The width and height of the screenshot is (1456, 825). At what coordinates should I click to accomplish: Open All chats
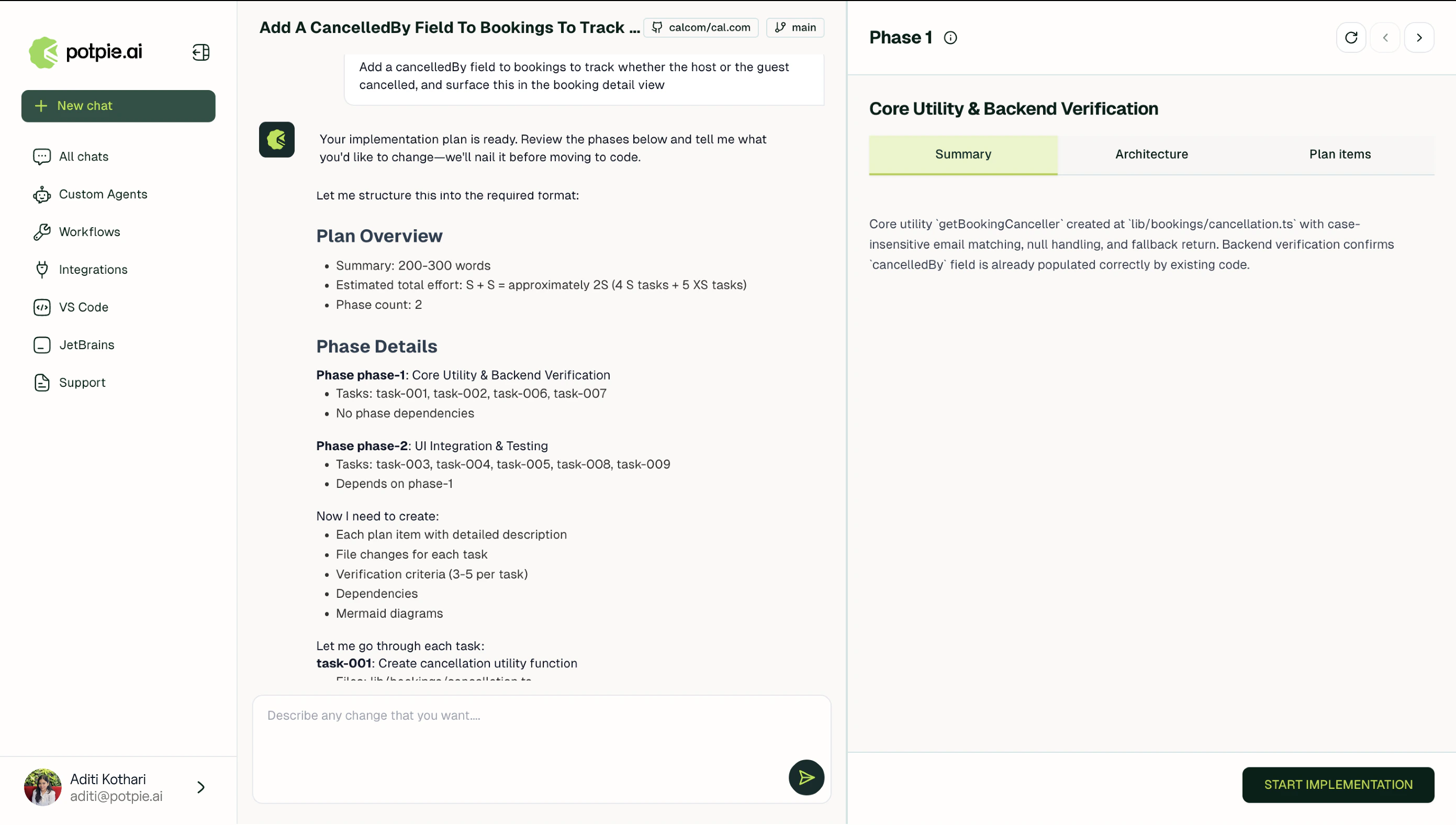click(83, 157)
